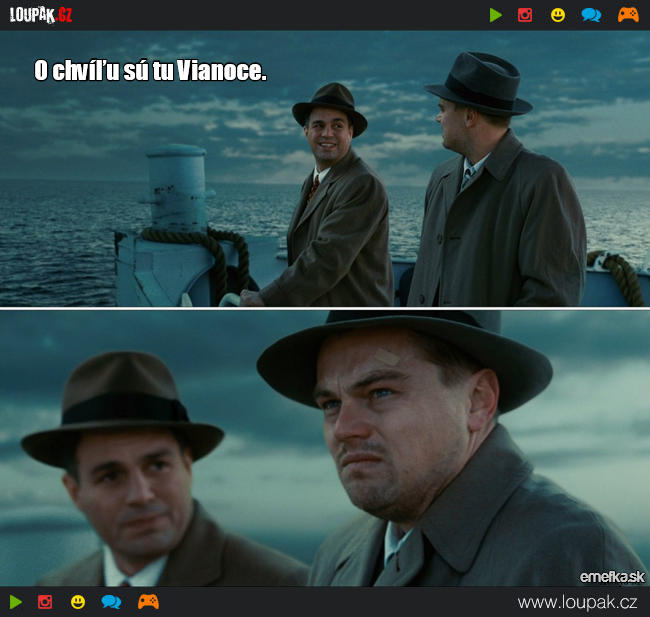Open the red Instagram icon in the top bar

(x=525, y=15)
